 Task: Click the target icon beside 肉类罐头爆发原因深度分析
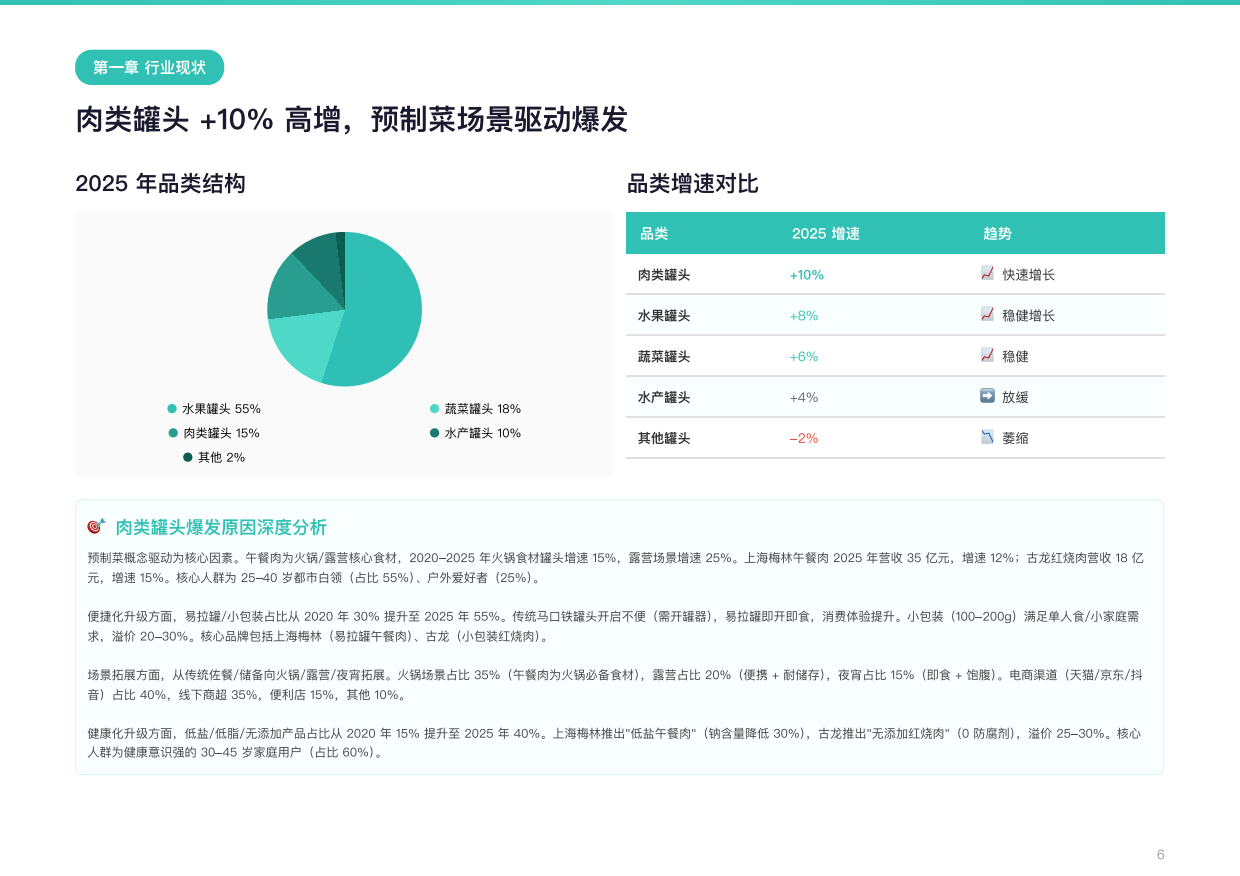tap(96, 526)
